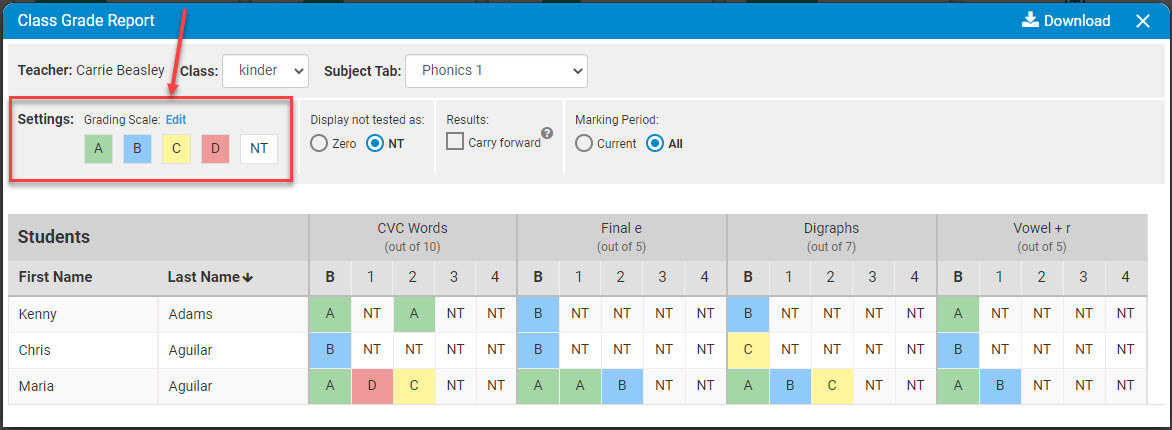This screenshot has width=1172, height=430.
Task: Open the Class dropdown showing kinder
Action: pos(265,71)
